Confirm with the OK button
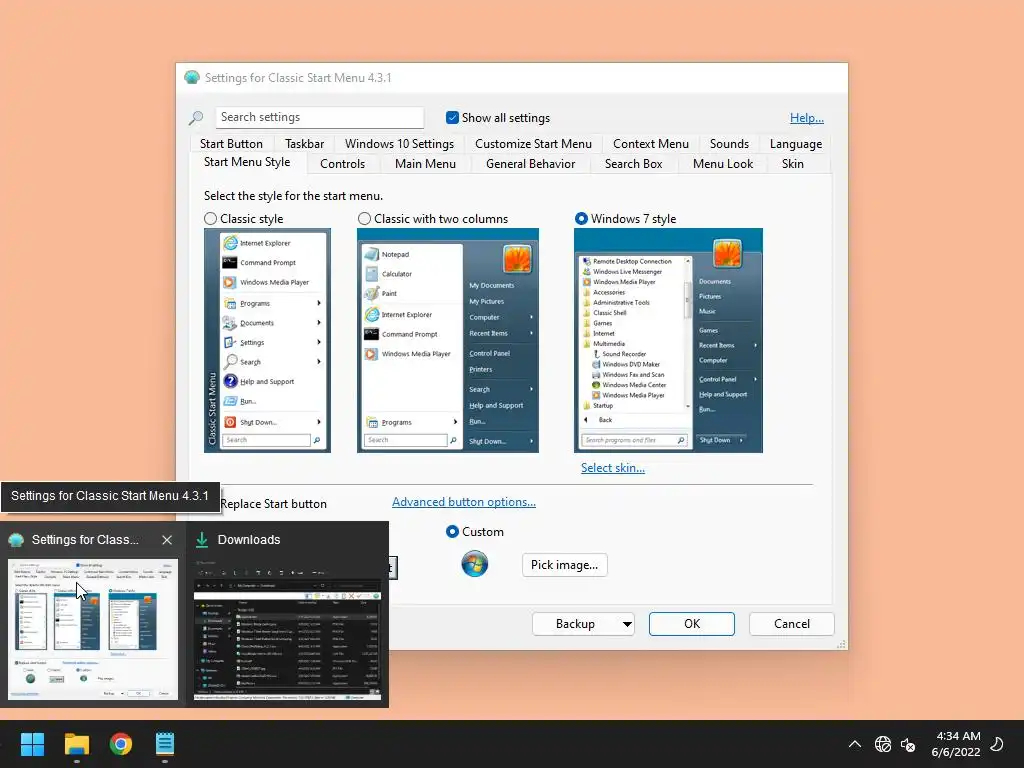Image resolution: width=1024 pixels, height=768 pixels. tap(692, 624)
